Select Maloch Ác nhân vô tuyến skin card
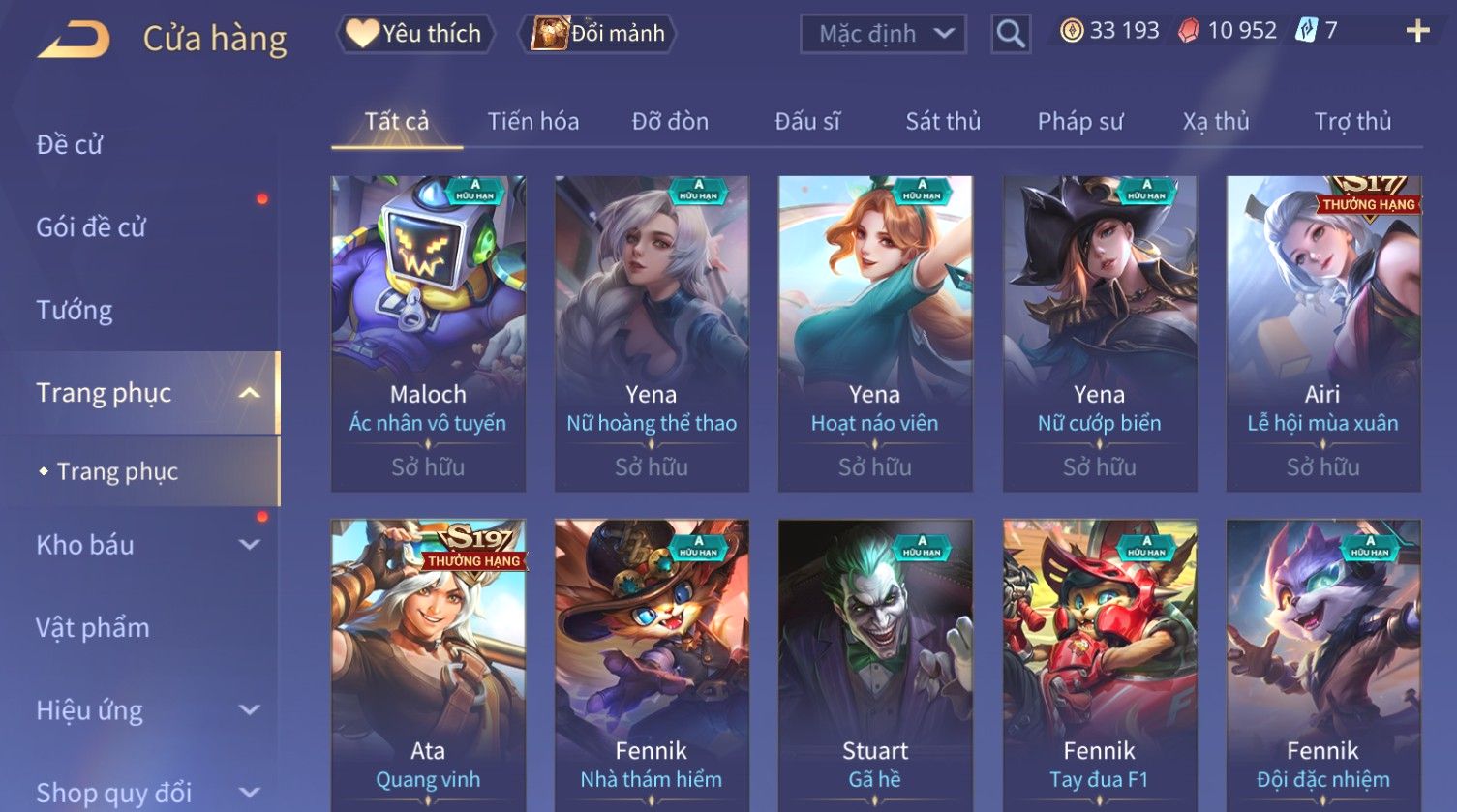Screen dimensions: 1457x812 [x=428, y=334]
